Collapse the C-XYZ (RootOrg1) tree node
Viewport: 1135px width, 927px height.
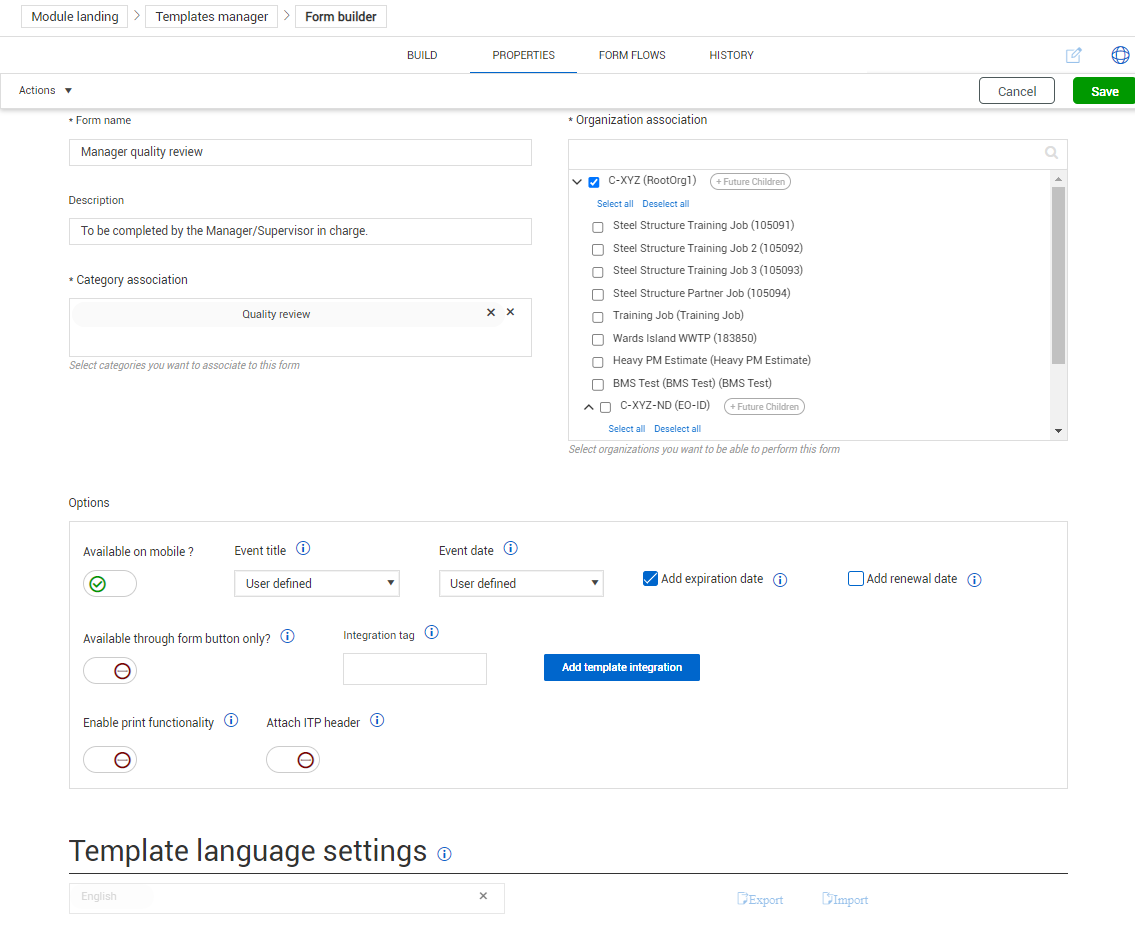pos(577,182)
